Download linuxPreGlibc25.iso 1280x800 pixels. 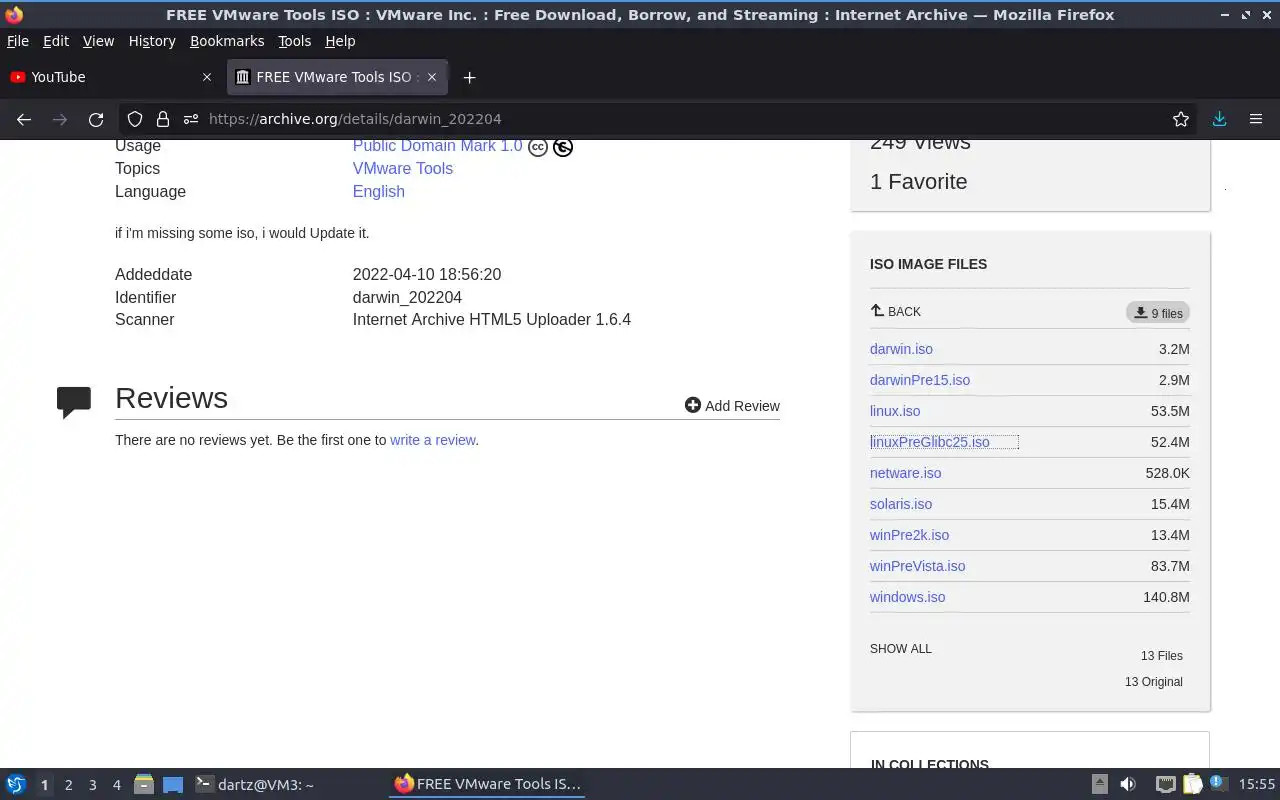(930, 442)
